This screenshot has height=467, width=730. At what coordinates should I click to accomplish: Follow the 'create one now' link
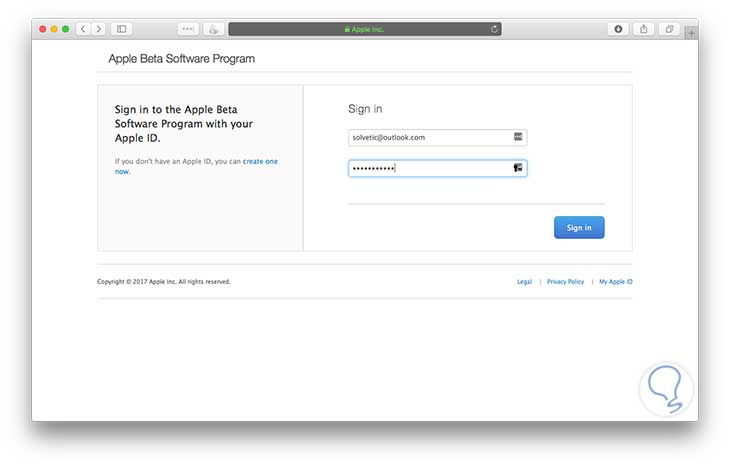[x=196, y=166]
